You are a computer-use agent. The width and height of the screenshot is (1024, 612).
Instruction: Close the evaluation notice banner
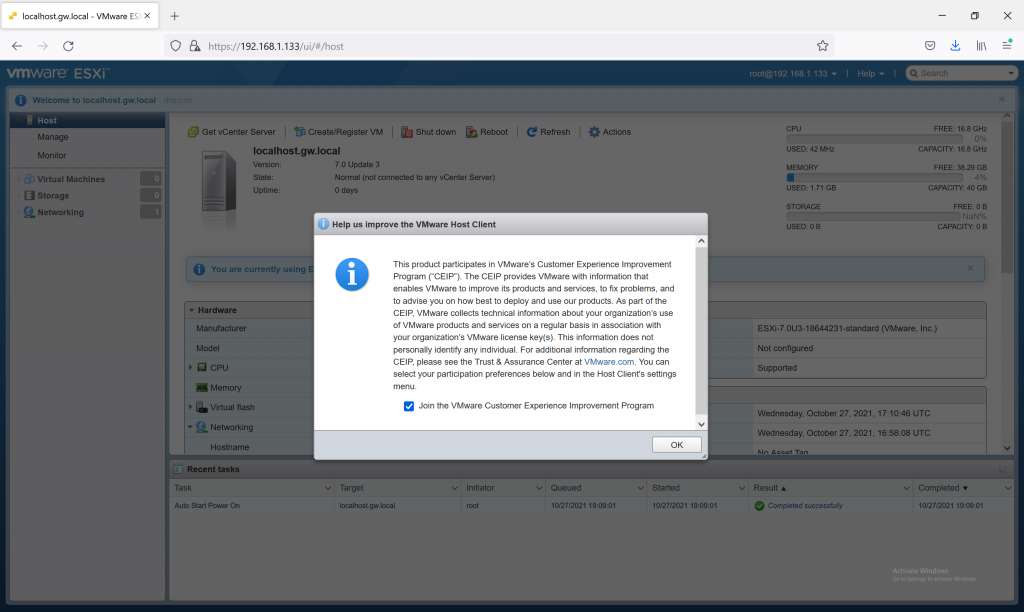pyautogui.click(x=970, y=268)
